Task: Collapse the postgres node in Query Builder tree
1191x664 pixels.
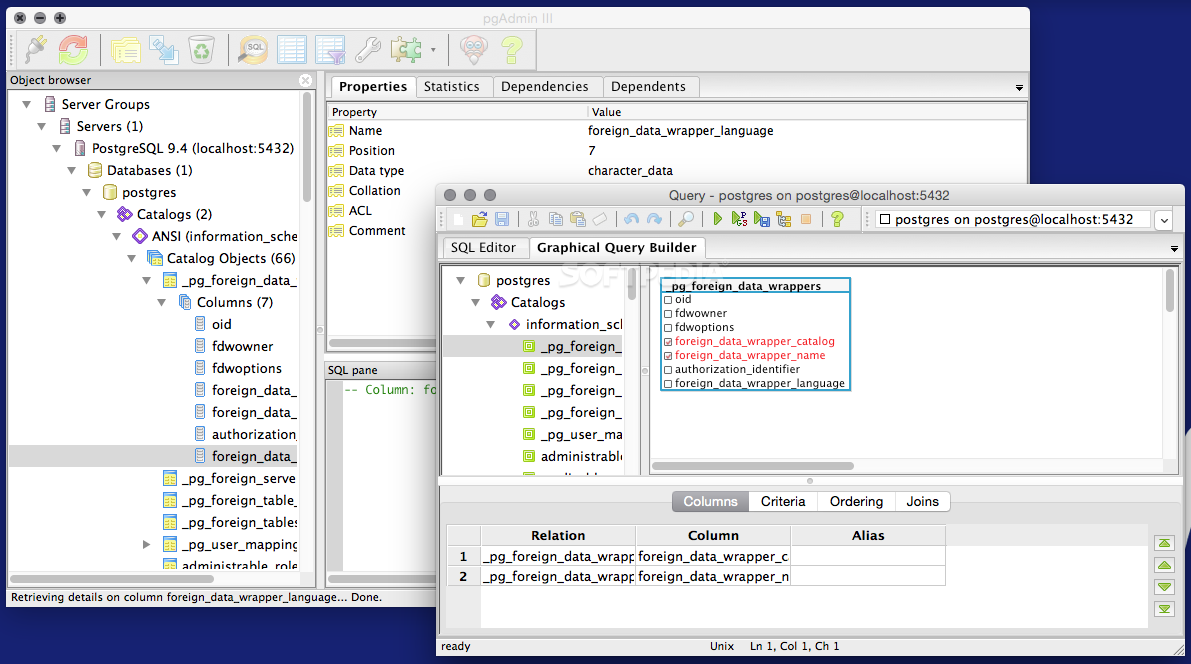Action: point(460,280)
